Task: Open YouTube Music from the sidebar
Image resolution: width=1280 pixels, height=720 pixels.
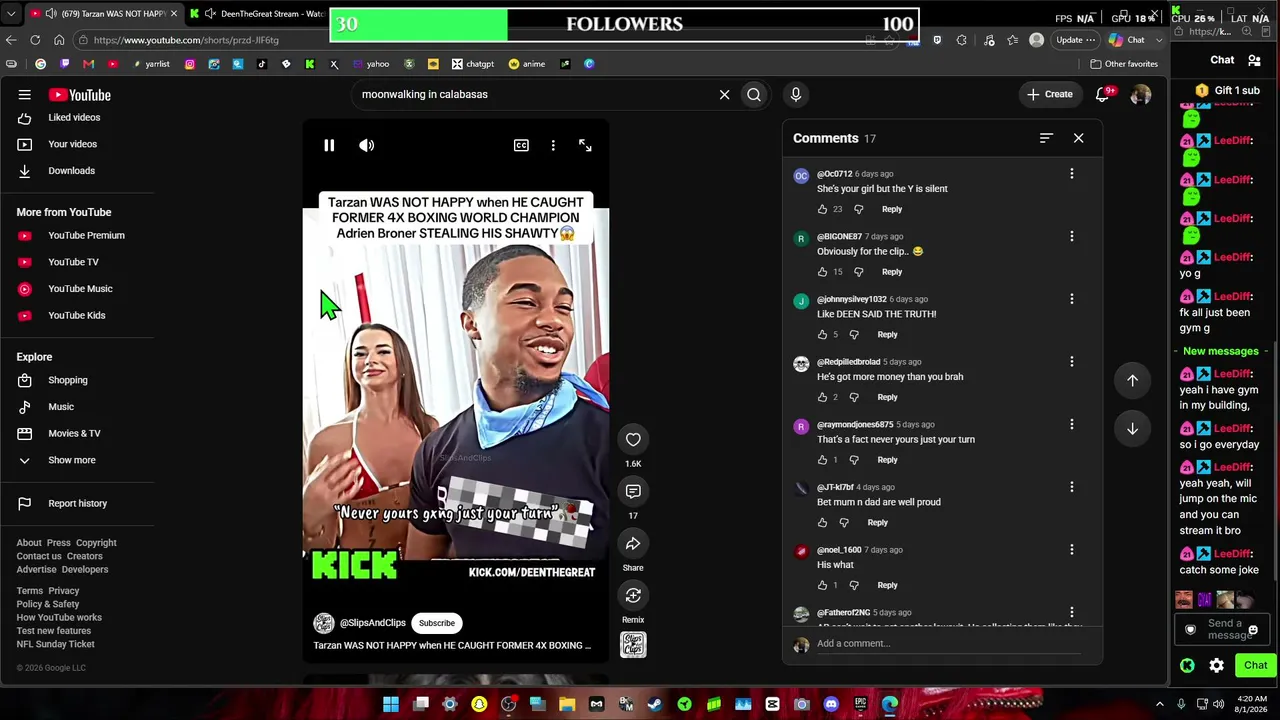Action: [x=78, y=289]
